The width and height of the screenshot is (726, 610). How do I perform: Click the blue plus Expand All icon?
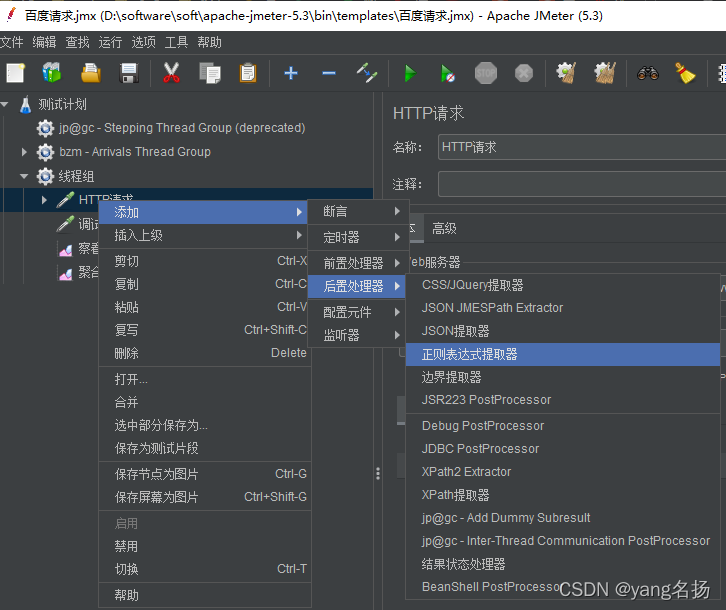291,73
